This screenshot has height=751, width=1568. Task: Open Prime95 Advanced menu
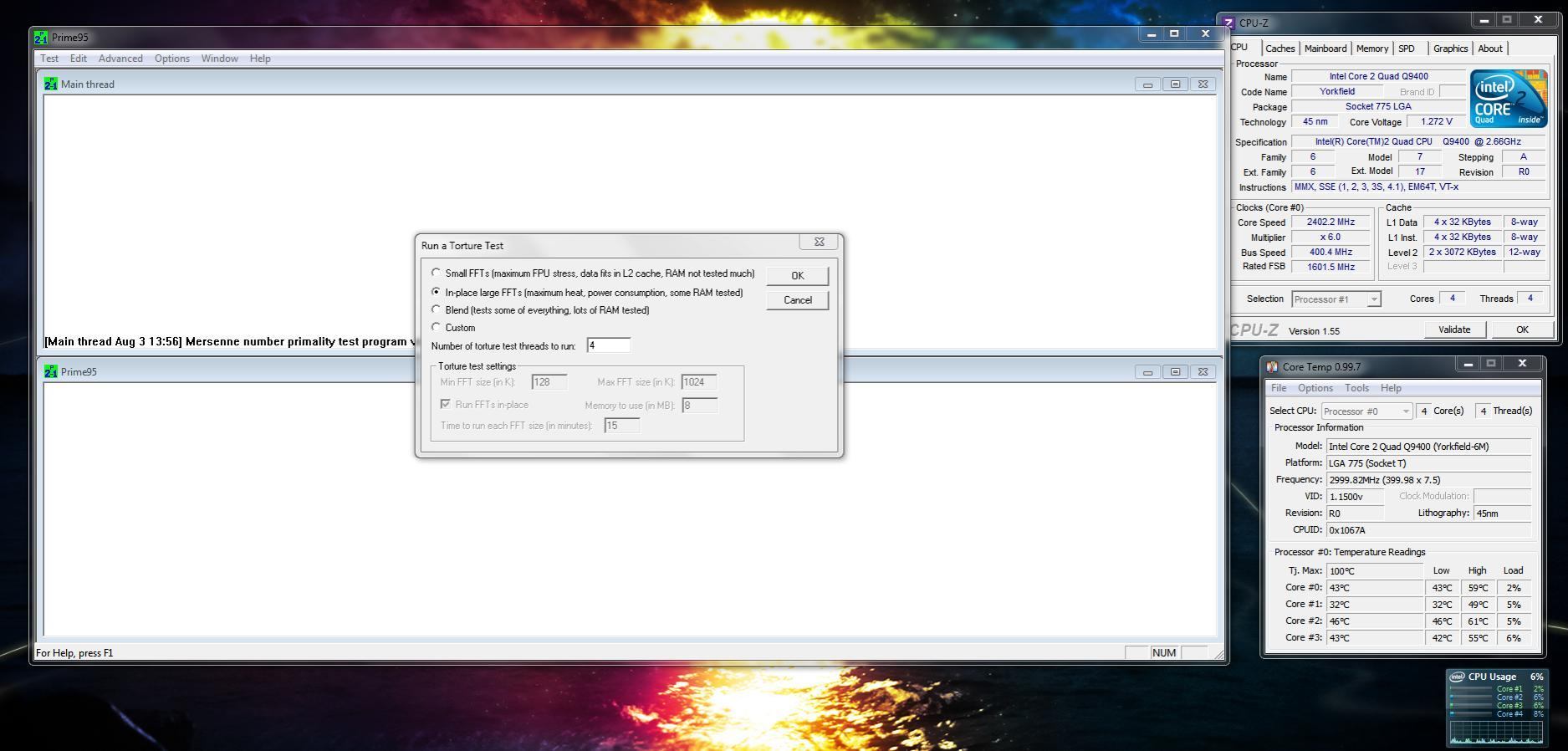[120, 59]
